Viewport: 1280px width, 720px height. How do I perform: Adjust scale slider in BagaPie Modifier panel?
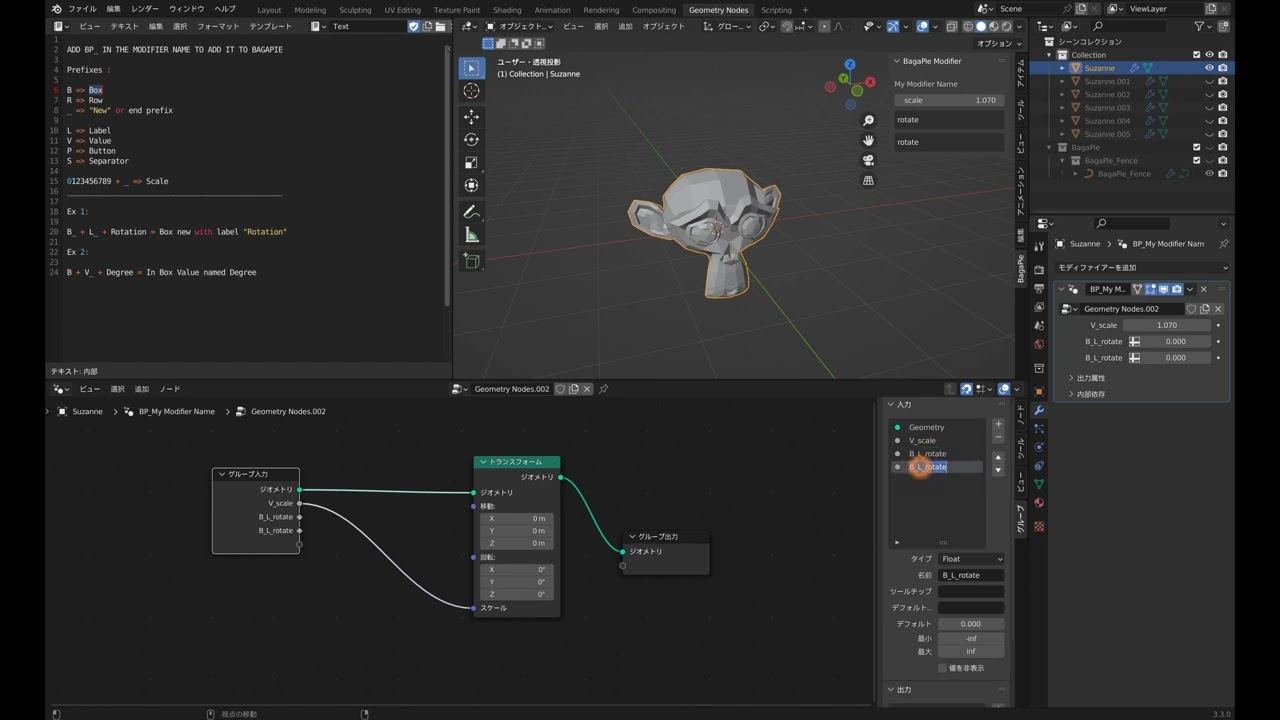pos(949,100)
